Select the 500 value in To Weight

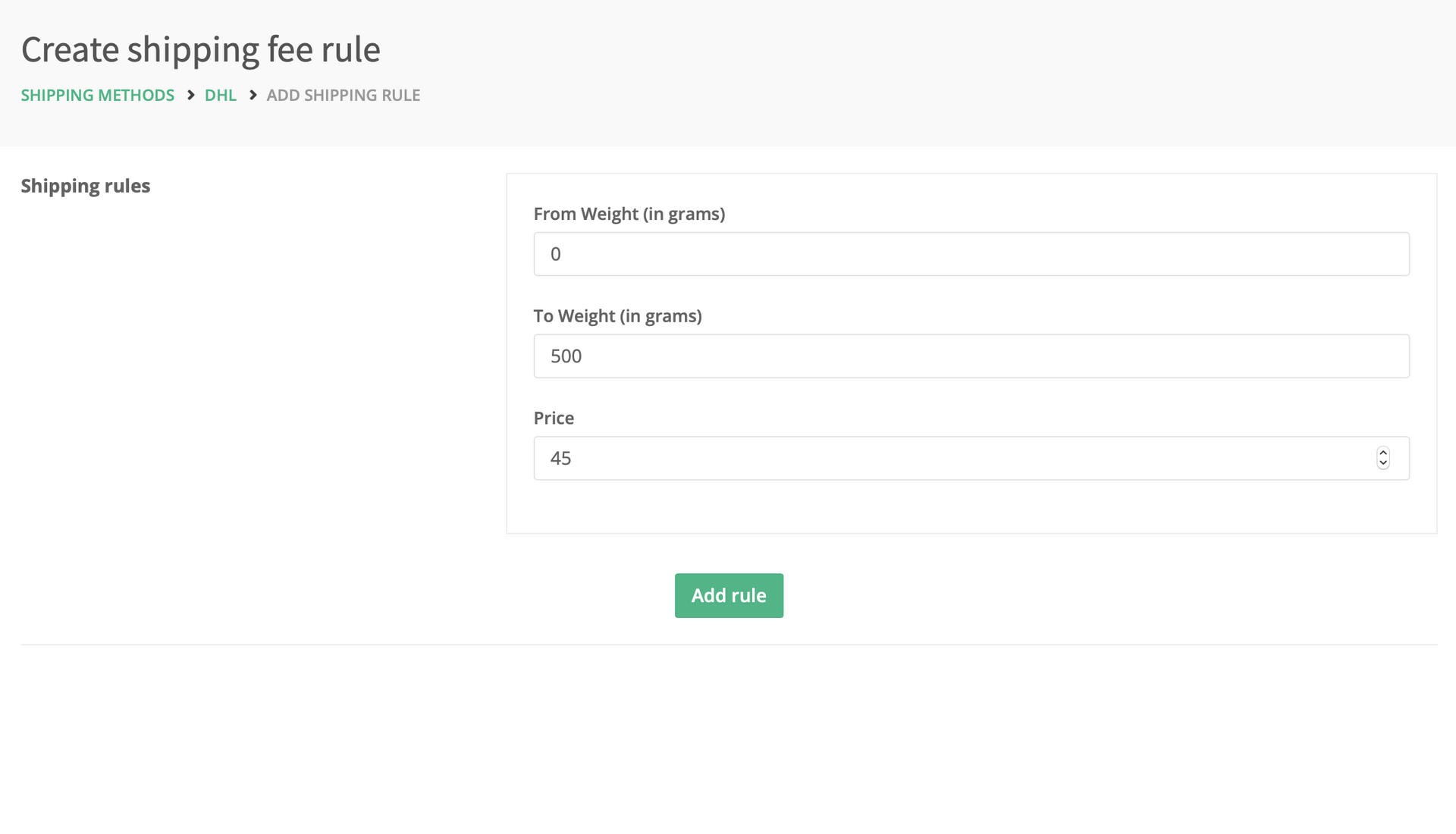[566, 356]
